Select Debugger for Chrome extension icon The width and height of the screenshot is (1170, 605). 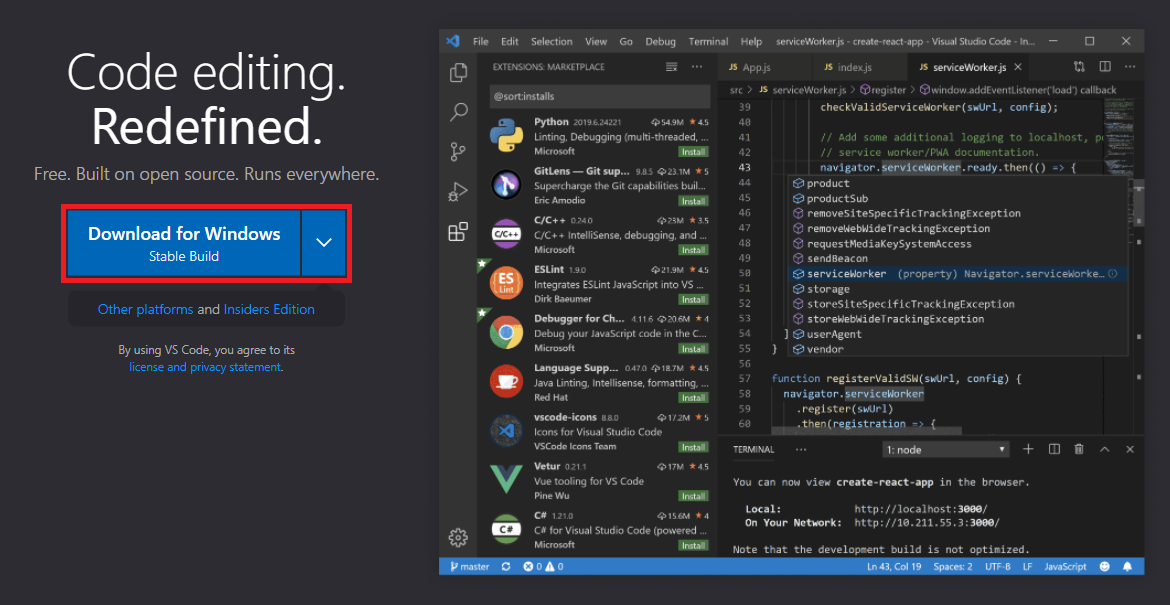coord(506,333)
